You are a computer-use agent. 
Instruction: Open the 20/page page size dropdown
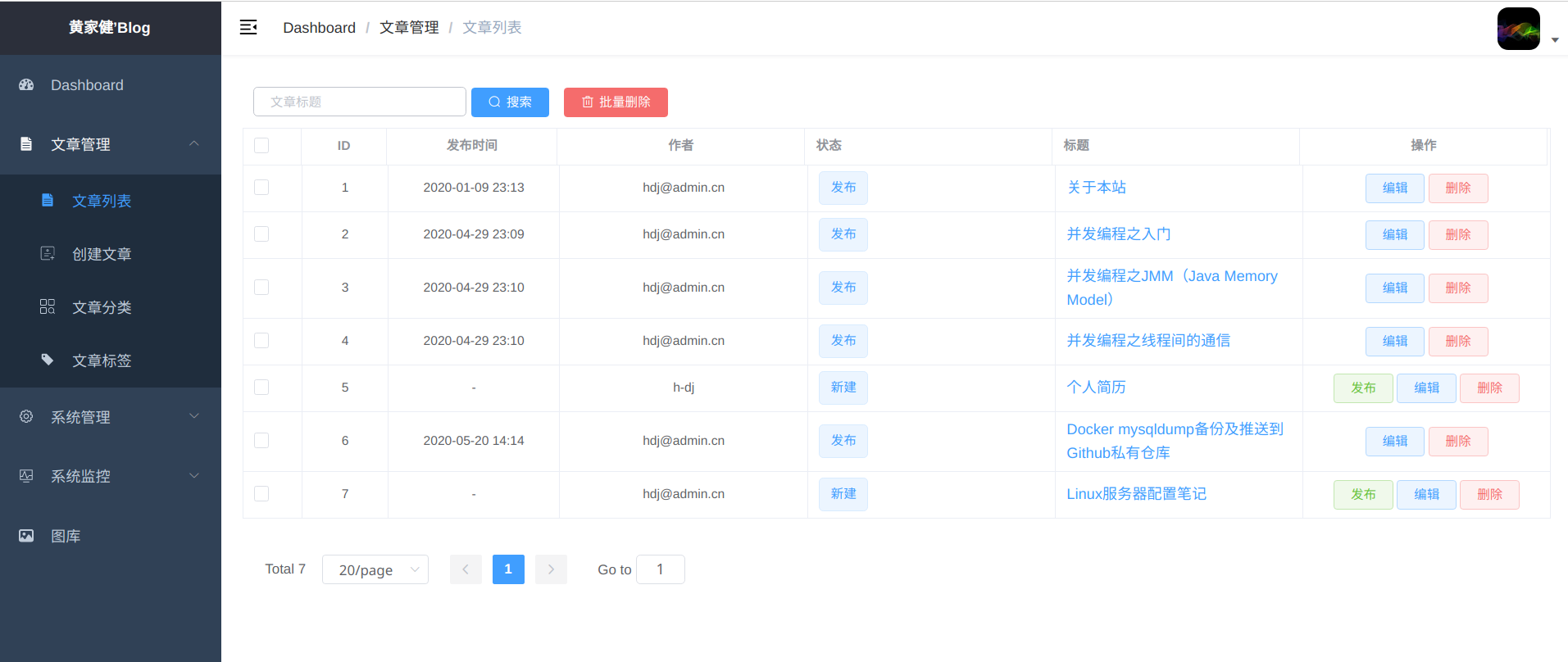[x=375, y=569]
